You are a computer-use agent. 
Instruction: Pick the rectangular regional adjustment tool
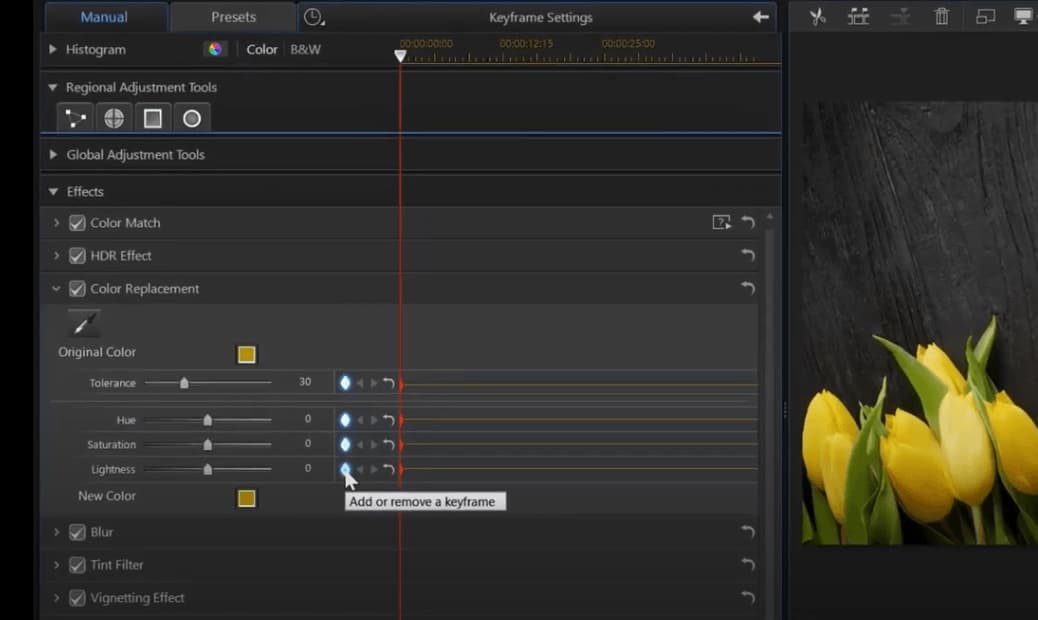click(x=153, y=119)
